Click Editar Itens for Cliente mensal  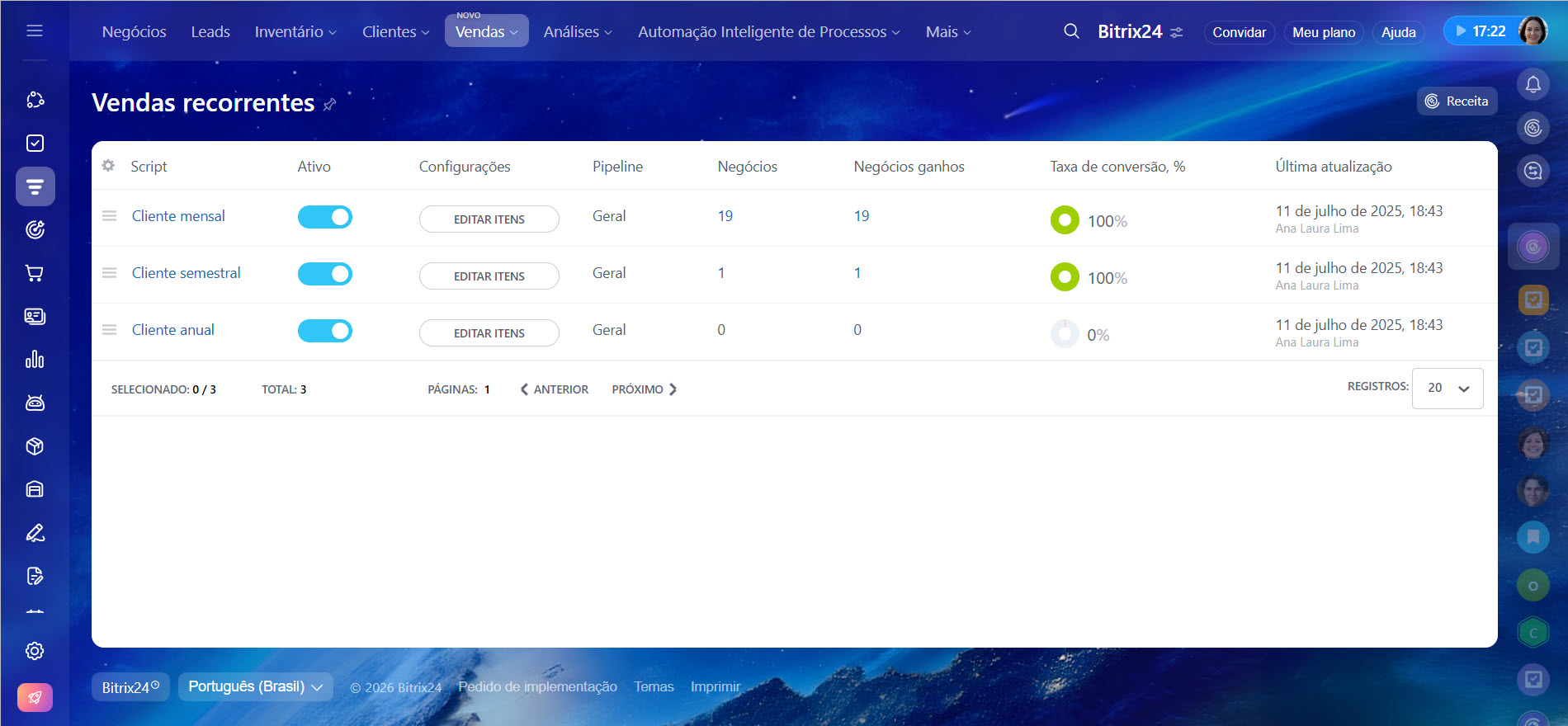click(489, 219)
